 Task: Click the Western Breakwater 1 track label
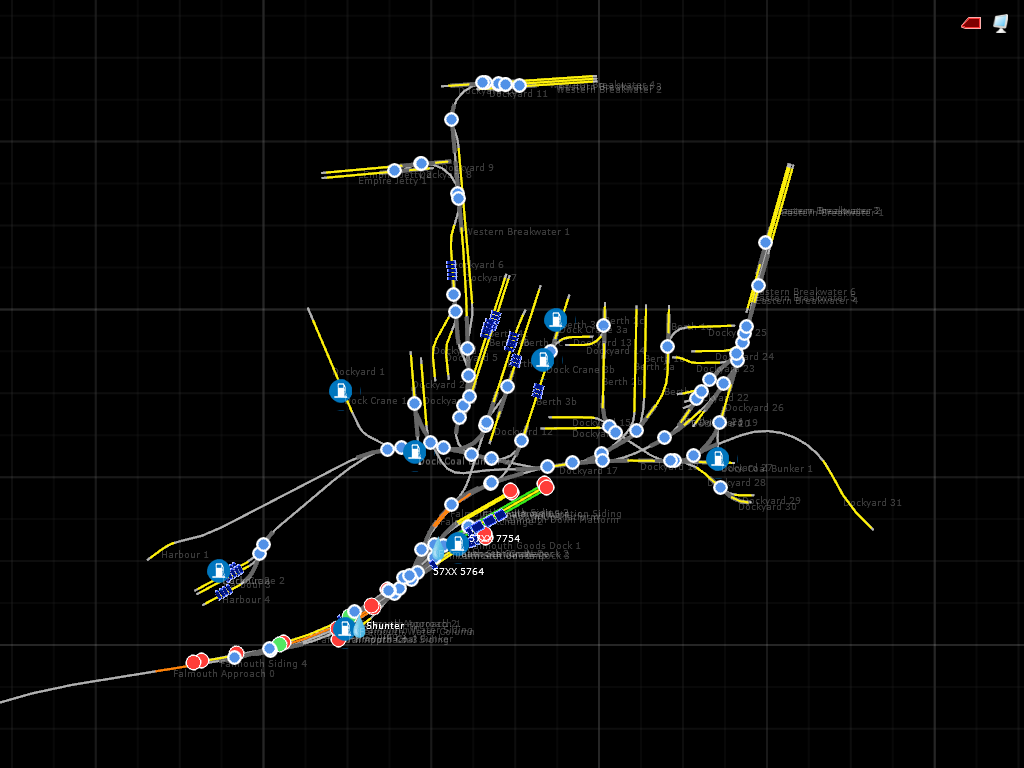click(x=518, y=232)
